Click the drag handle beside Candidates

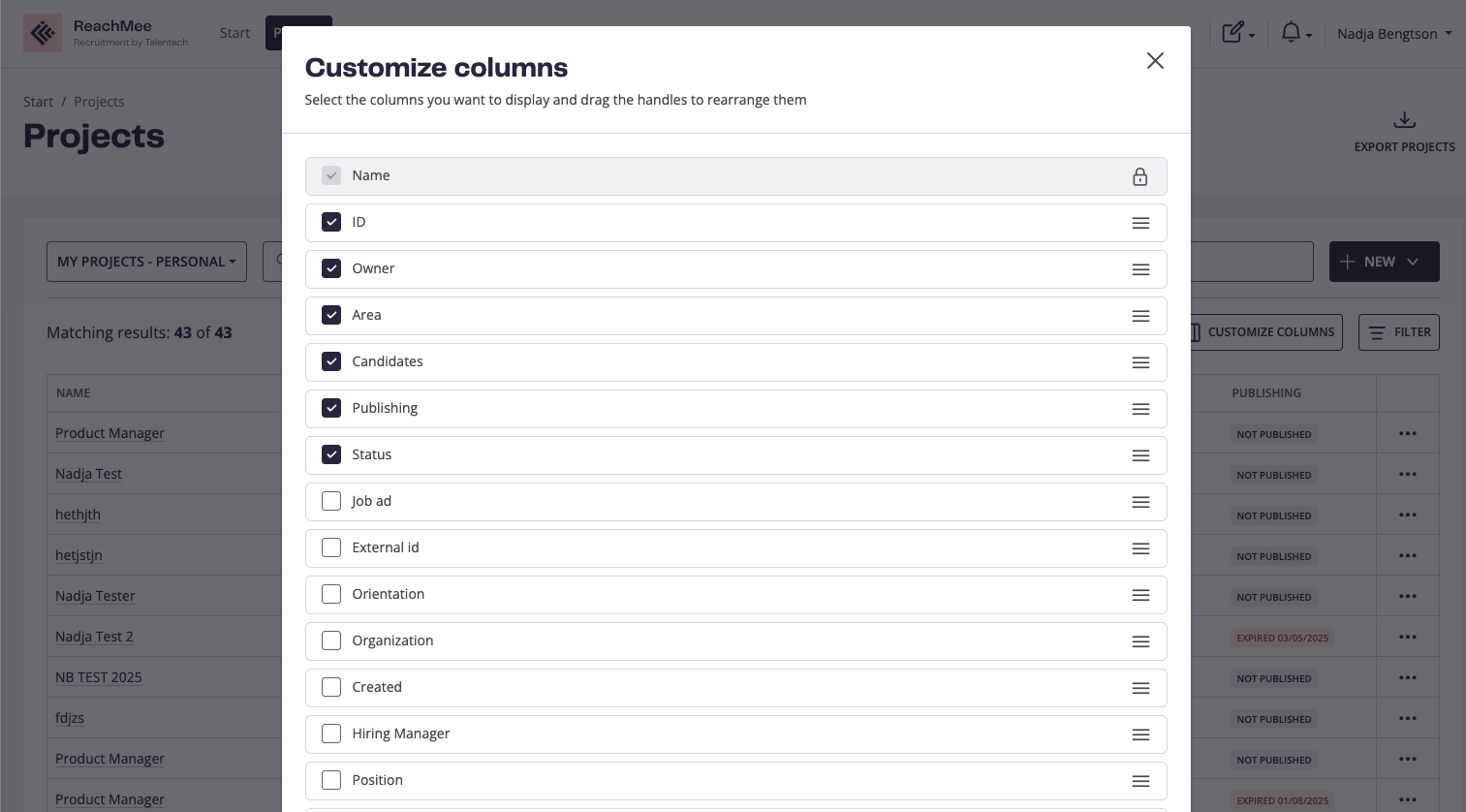(1140, 362)
